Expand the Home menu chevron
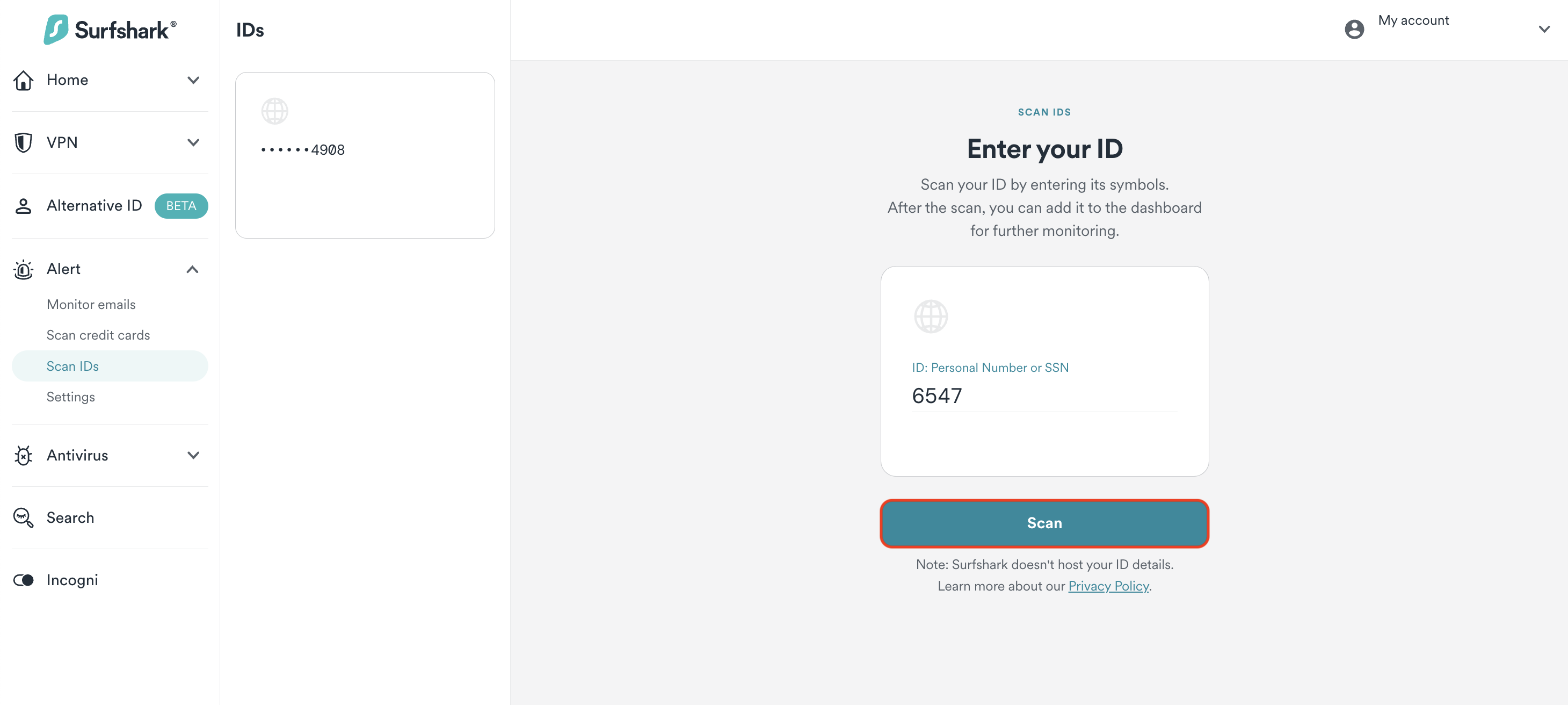This screenshot has width=1568, height=705. pyautogui.click(x=193, y=80)
